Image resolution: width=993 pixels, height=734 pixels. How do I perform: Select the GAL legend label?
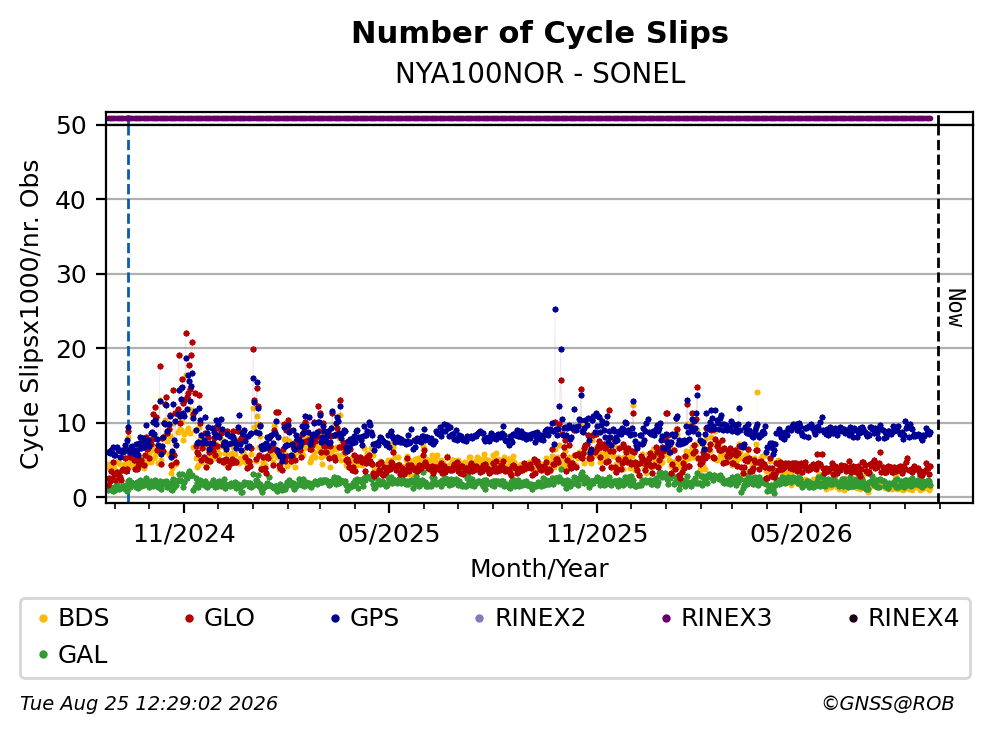(x=83, y=655)
